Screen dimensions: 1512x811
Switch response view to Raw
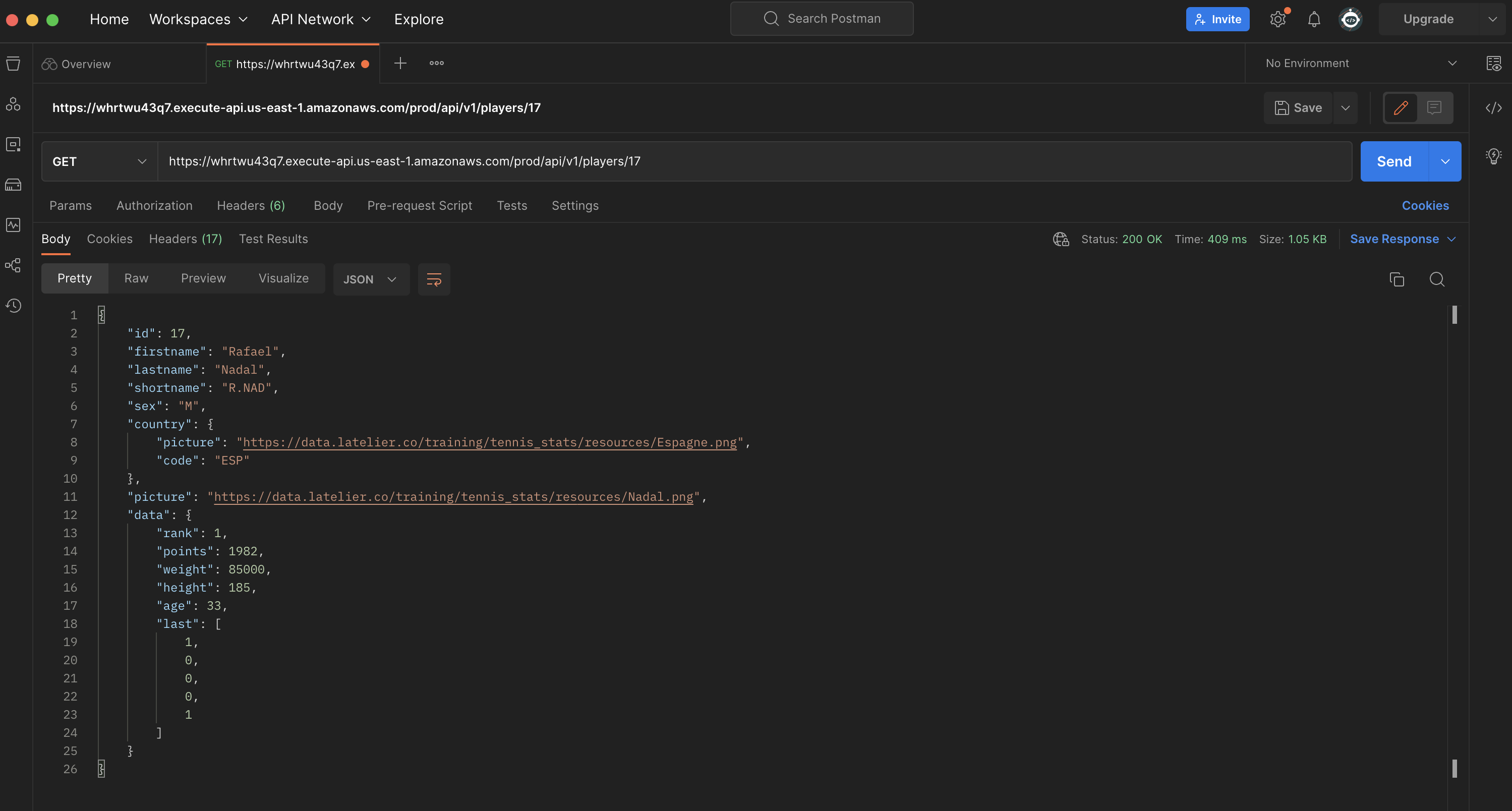[x=136, y=278]
